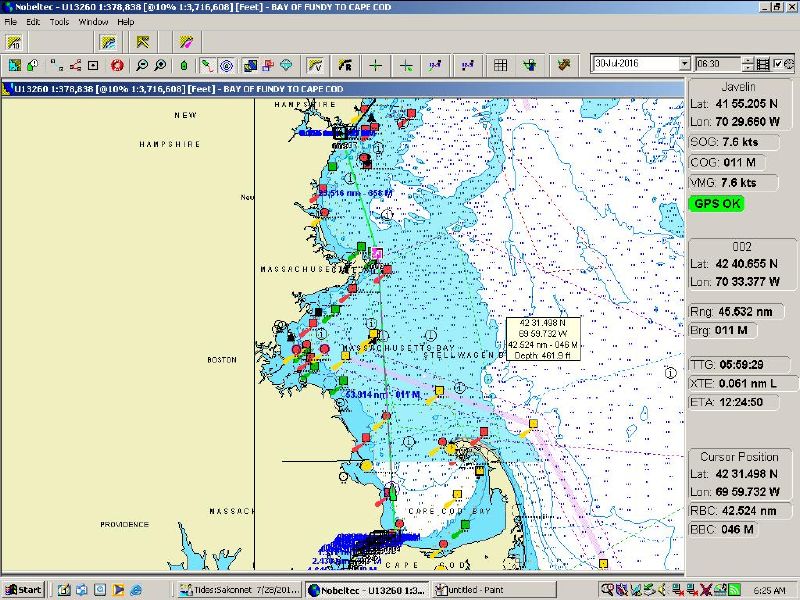Viewport: 800px width, 600px height.
Task: Click the red life ring icon
Action: pos(117,65)
